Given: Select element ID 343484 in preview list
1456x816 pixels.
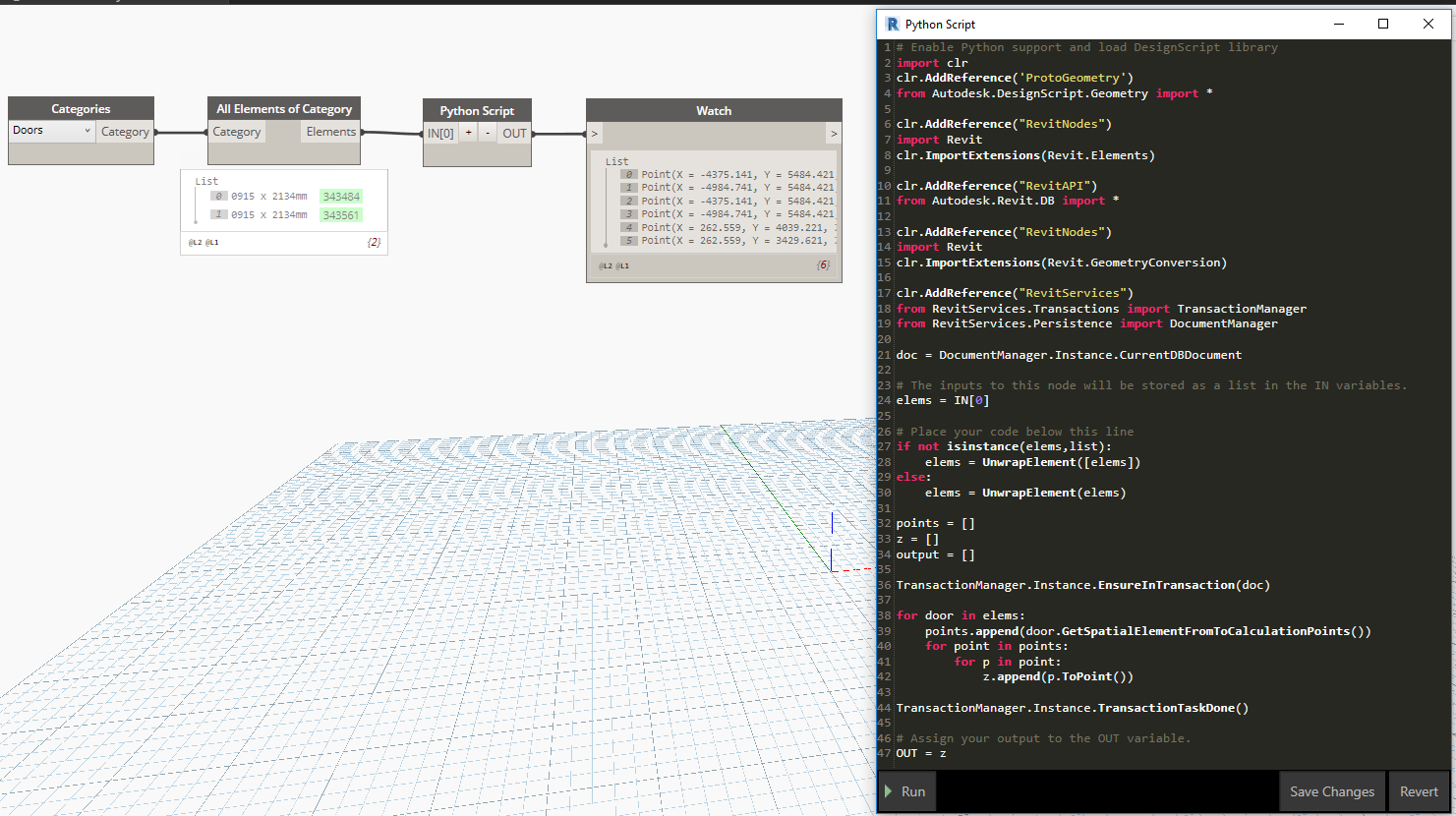Looking at the screenshot, I should pos(341,197).
